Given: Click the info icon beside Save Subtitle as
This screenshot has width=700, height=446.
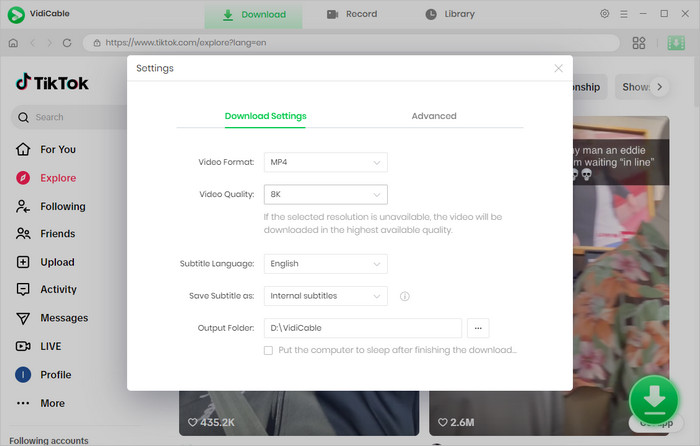Looking at the screenshot, I should pyautogui.click(x=404, y=296).
